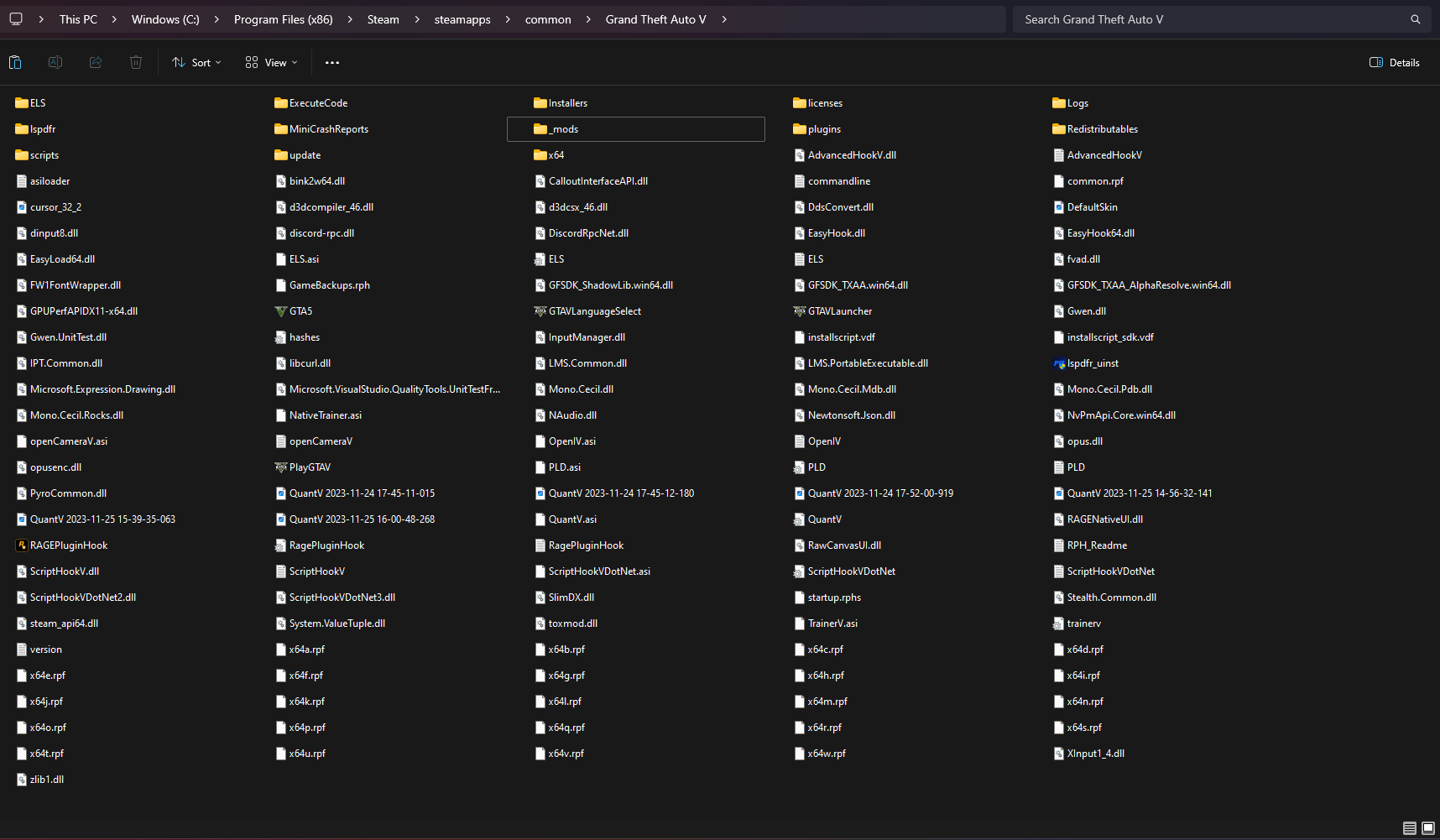The image size is (1440, 840).
Task: Select the GTA5 executable icon
Action: (x=281, y=311)
